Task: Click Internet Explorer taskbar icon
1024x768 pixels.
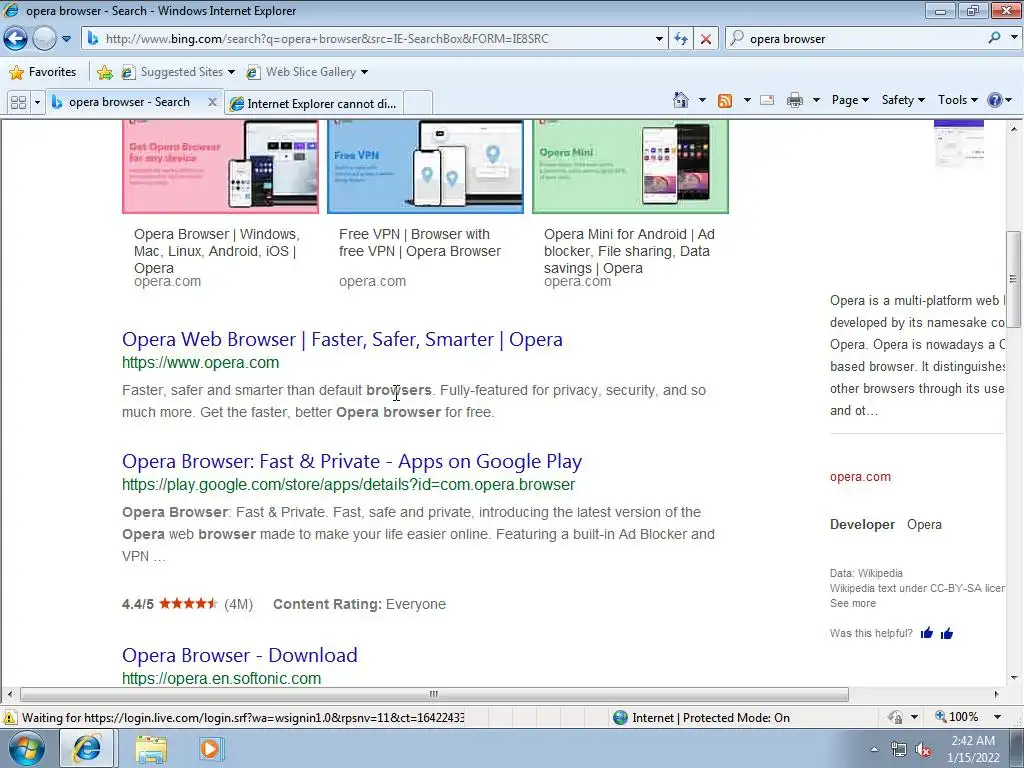Action: tap(87, 749)
